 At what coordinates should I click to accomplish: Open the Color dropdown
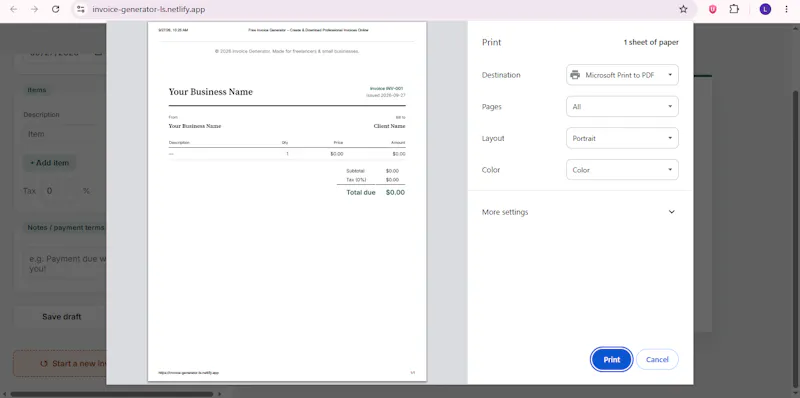622,170
